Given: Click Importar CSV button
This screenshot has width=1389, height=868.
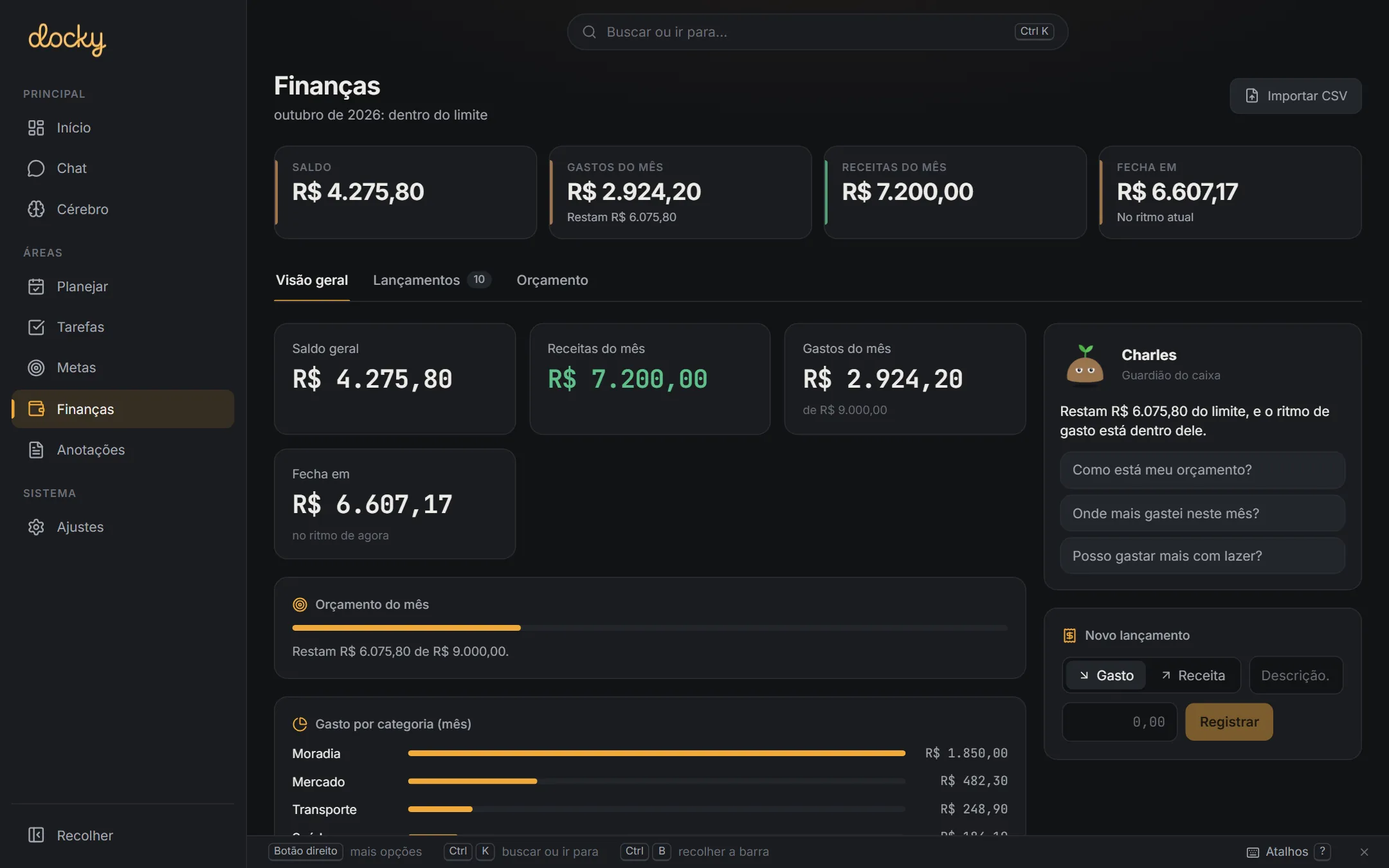Looking at the screenshot, I should (1296, 96).
